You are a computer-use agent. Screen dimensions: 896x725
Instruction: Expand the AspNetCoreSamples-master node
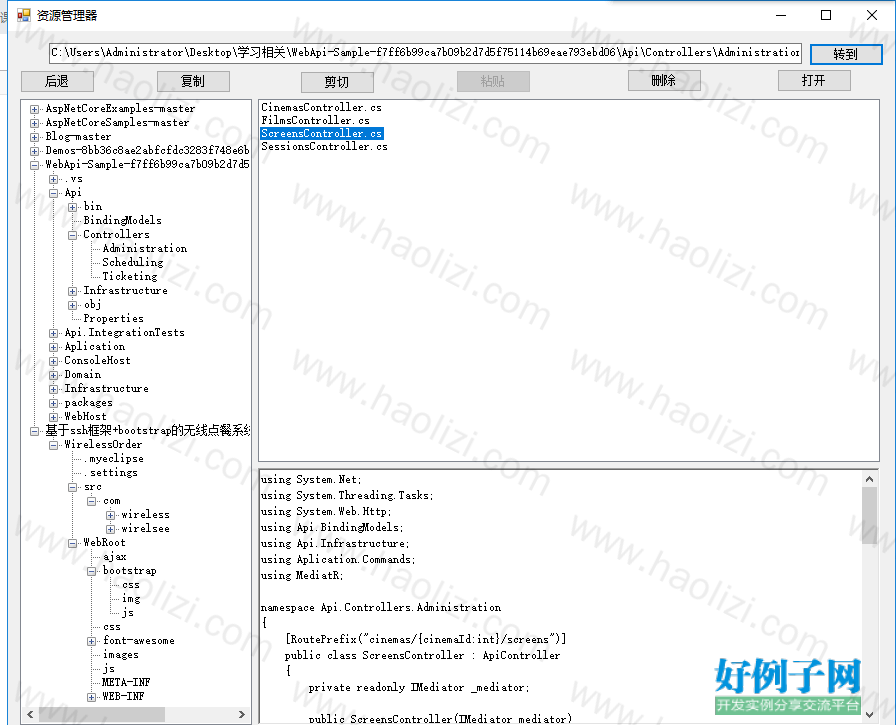coord(35,123)
